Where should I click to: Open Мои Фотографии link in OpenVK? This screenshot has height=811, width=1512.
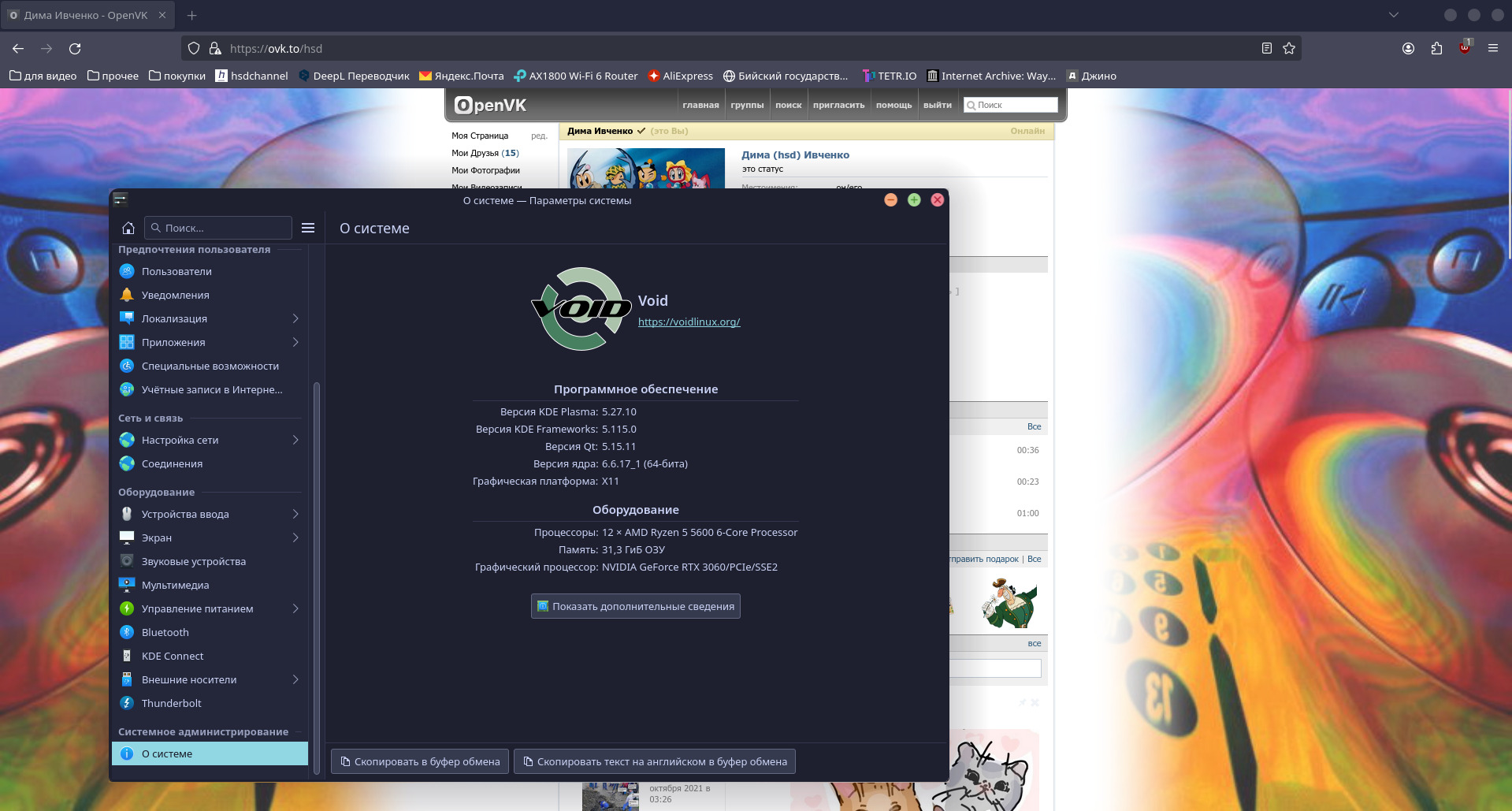tap(485, 170)
